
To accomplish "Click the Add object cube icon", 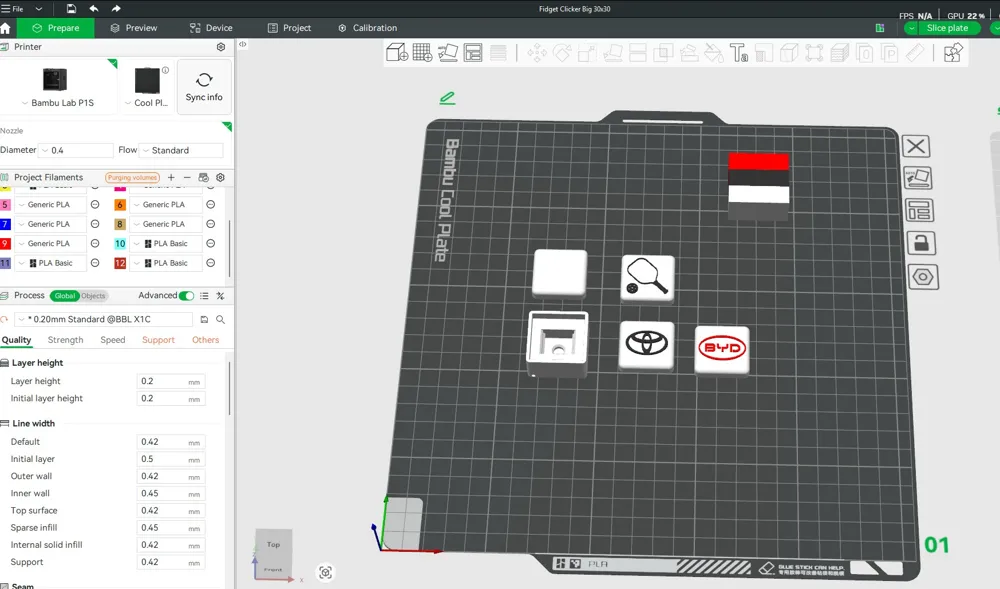I will 397,53.
